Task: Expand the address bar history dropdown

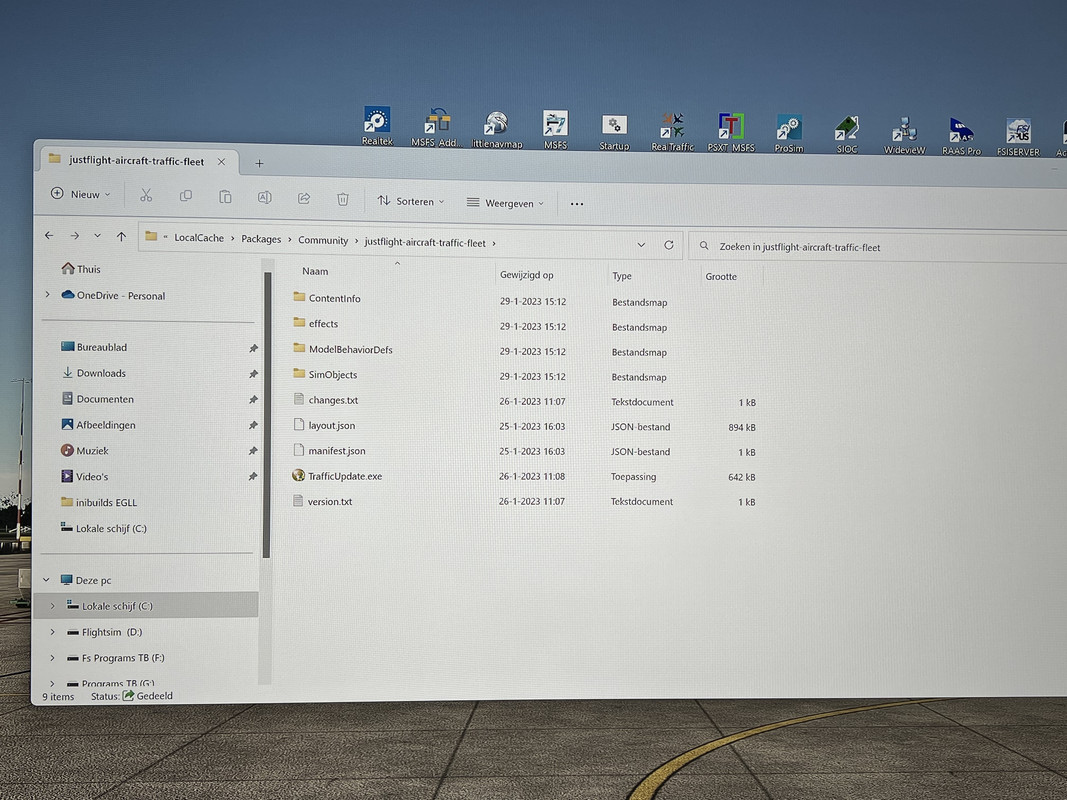Action: 641,244
